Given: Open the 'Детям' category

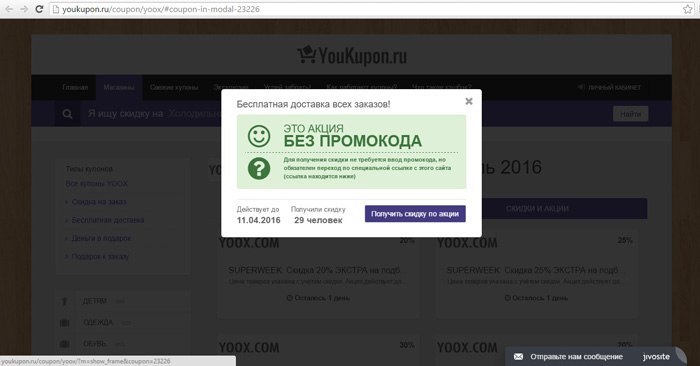Looking at the screenshot, I should pos(95,301).
